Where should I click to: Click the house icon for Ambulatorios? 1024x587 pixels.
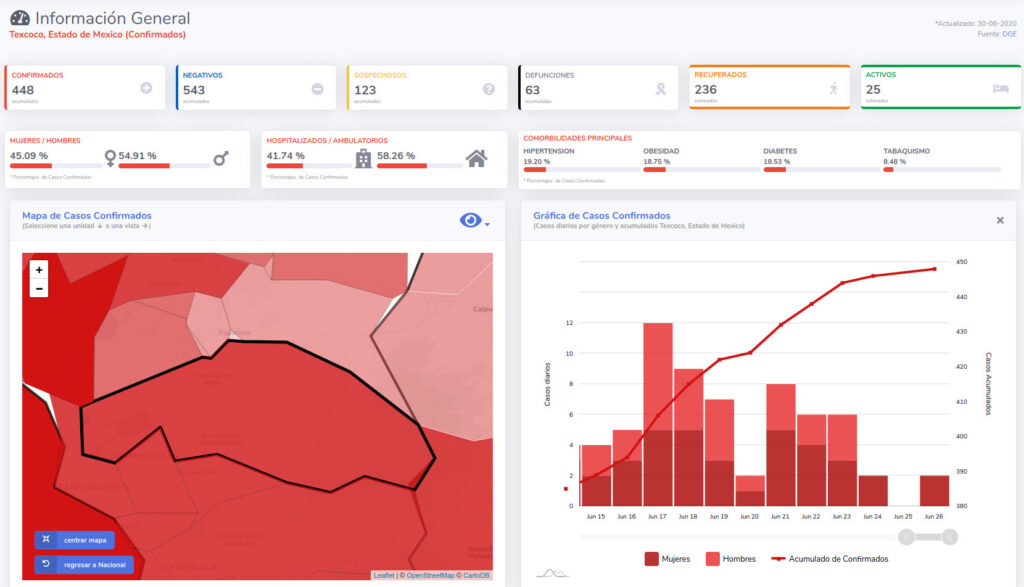pyautogui.click(x=477, y=158)
